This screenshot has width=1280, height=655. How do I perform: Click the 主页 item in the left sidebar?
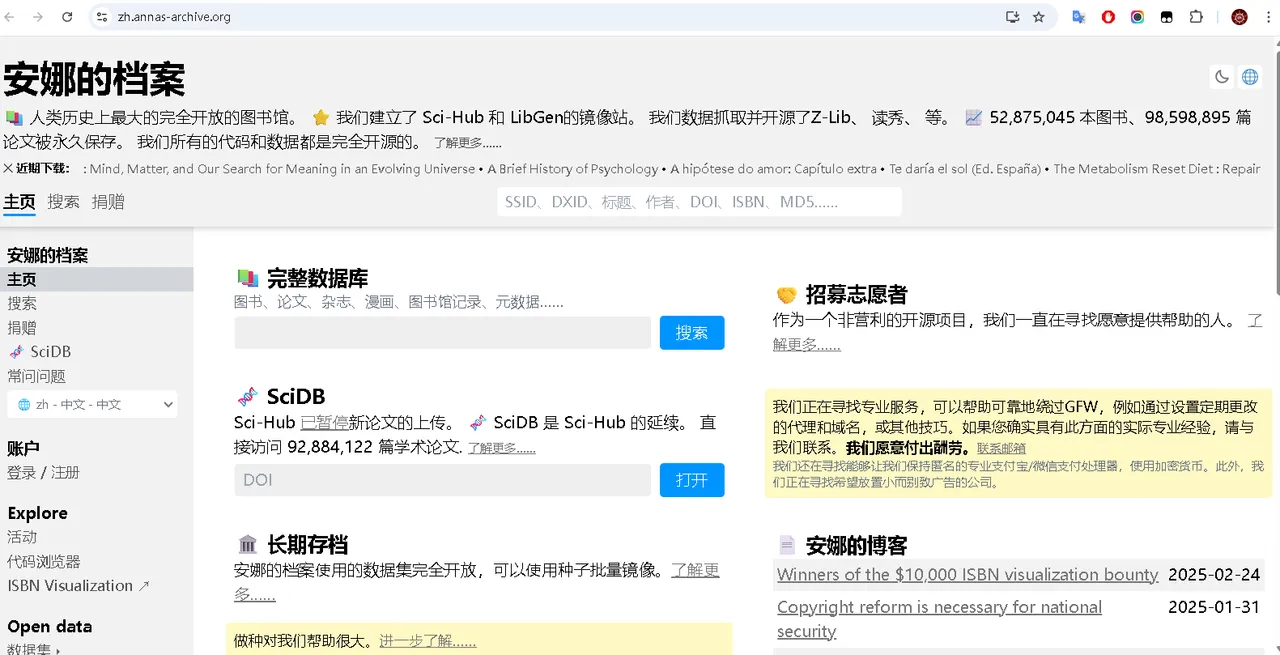[97, 279]
